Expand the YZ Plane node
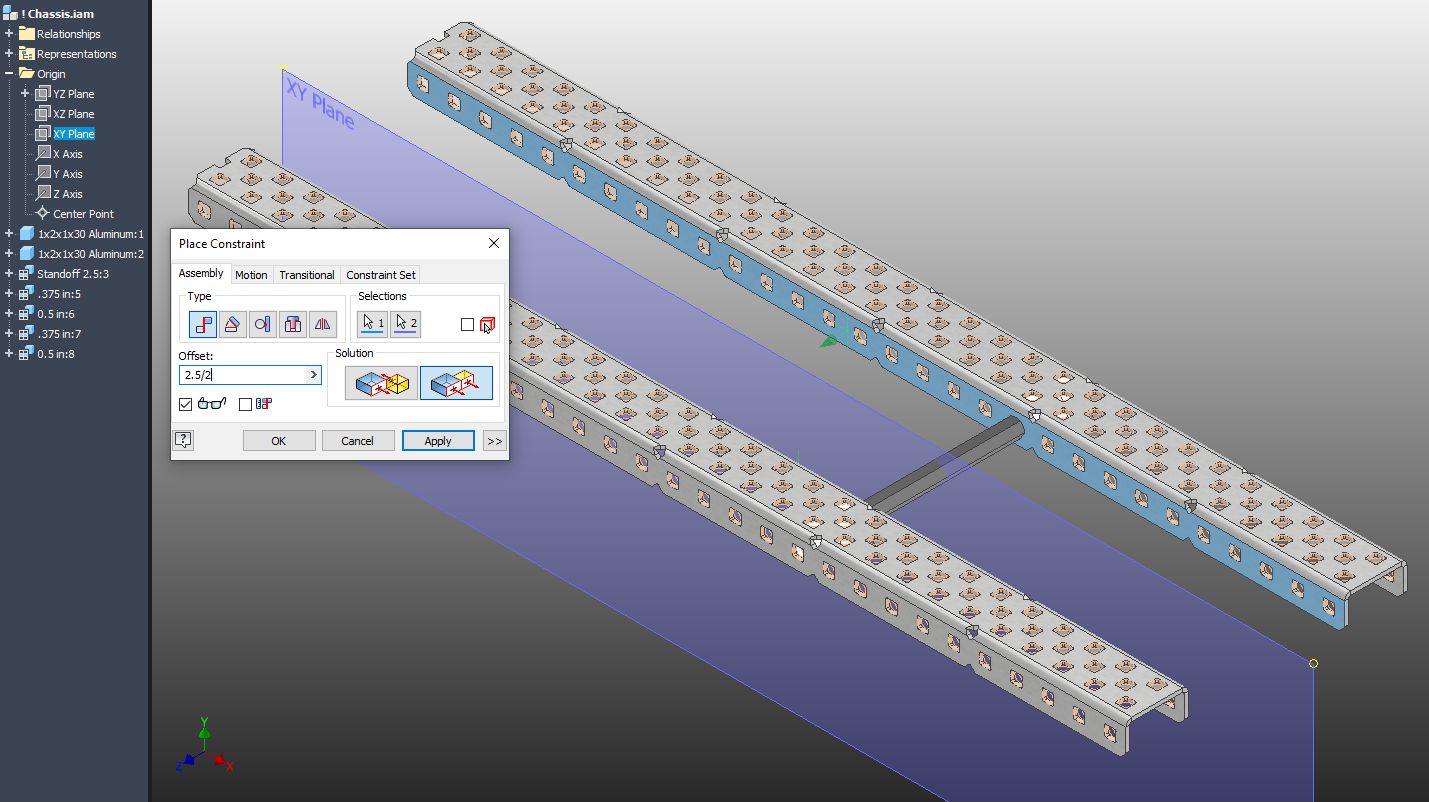The width and height of the screenshot is (1429, 802). pyautogui.click(x=25, y=94)
